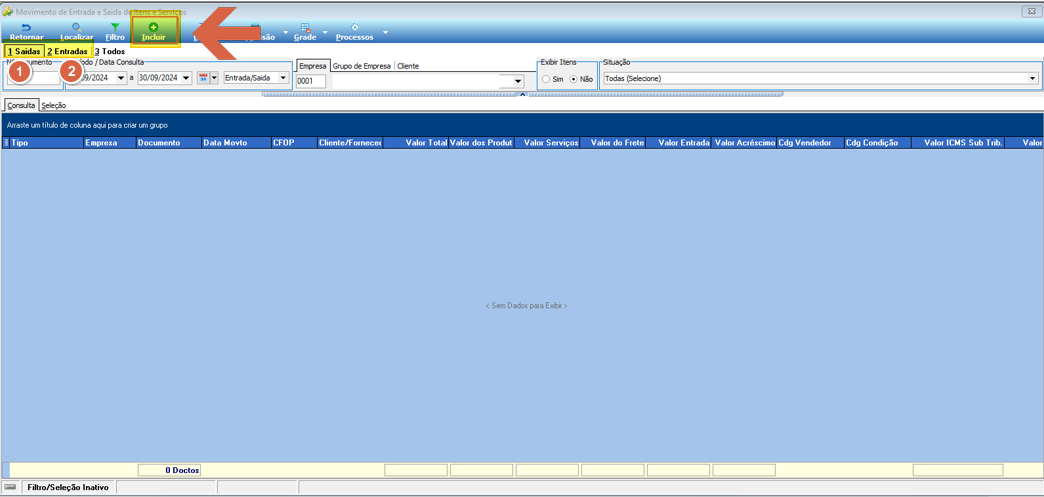Select the Não radio for Exibir Itens
This screenshot has height=497, width=1044.
[x=574, y=79]
